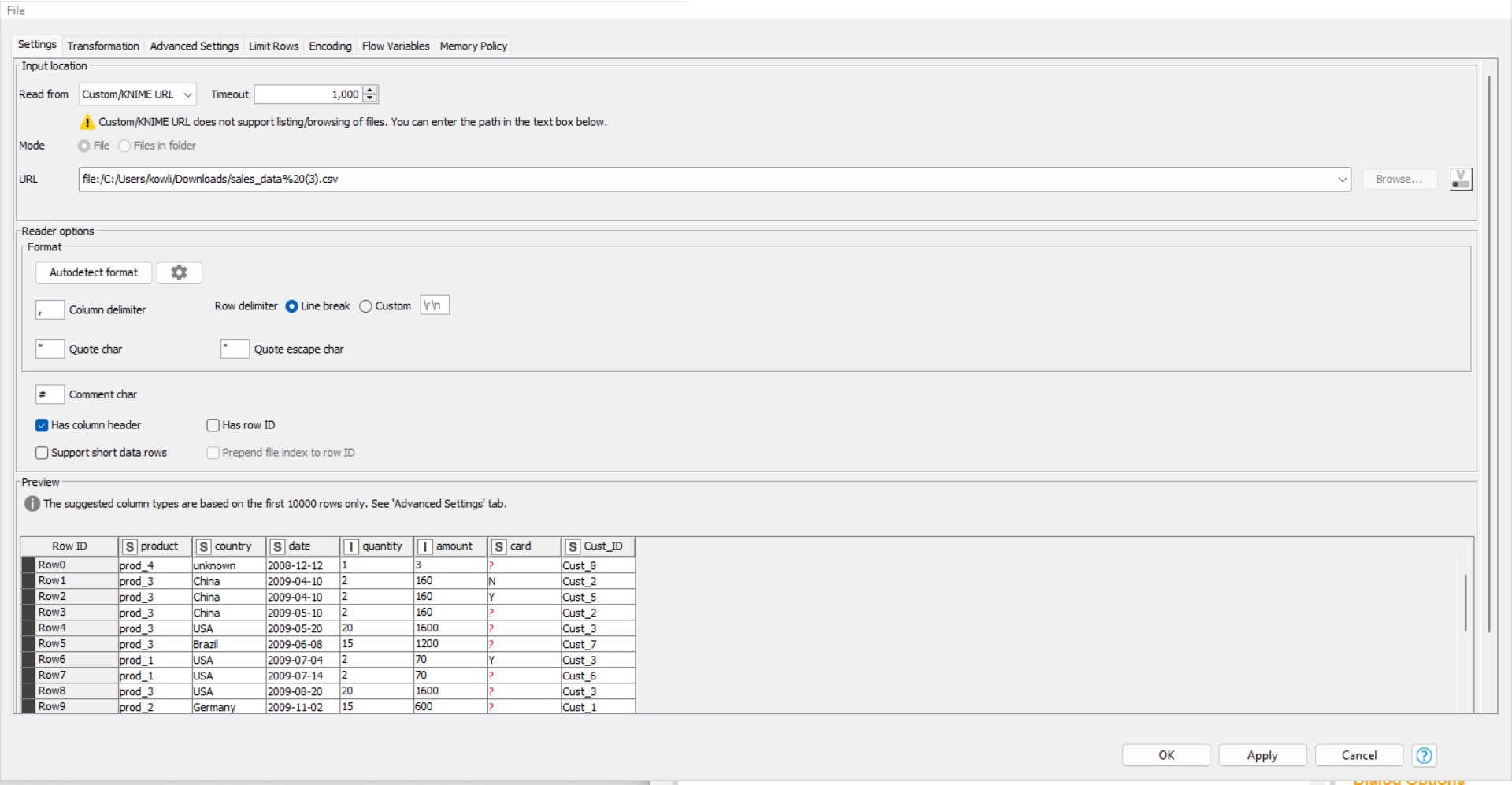Viewport: 1512px width, 785px height.
Task: Open the Read from dropdown
Action: pos(138,94)
